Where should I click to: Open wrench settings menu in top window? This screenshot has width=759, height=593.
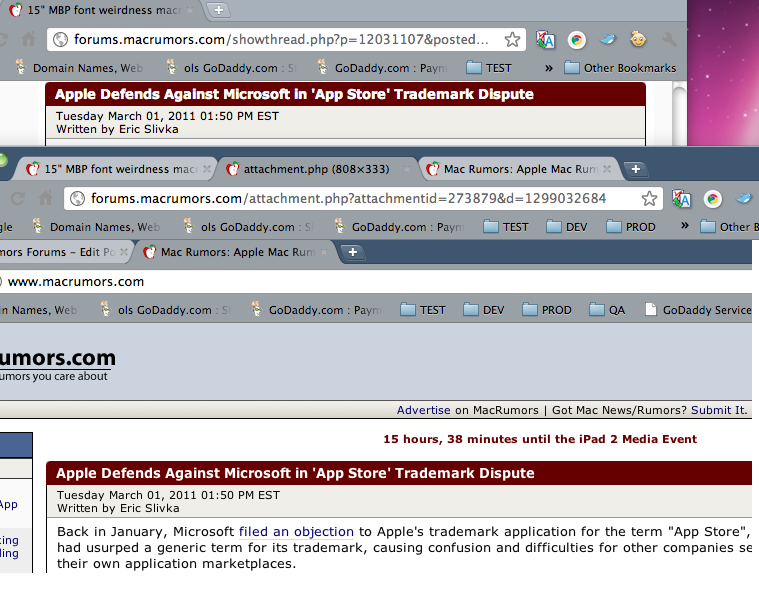pos(669,39)
